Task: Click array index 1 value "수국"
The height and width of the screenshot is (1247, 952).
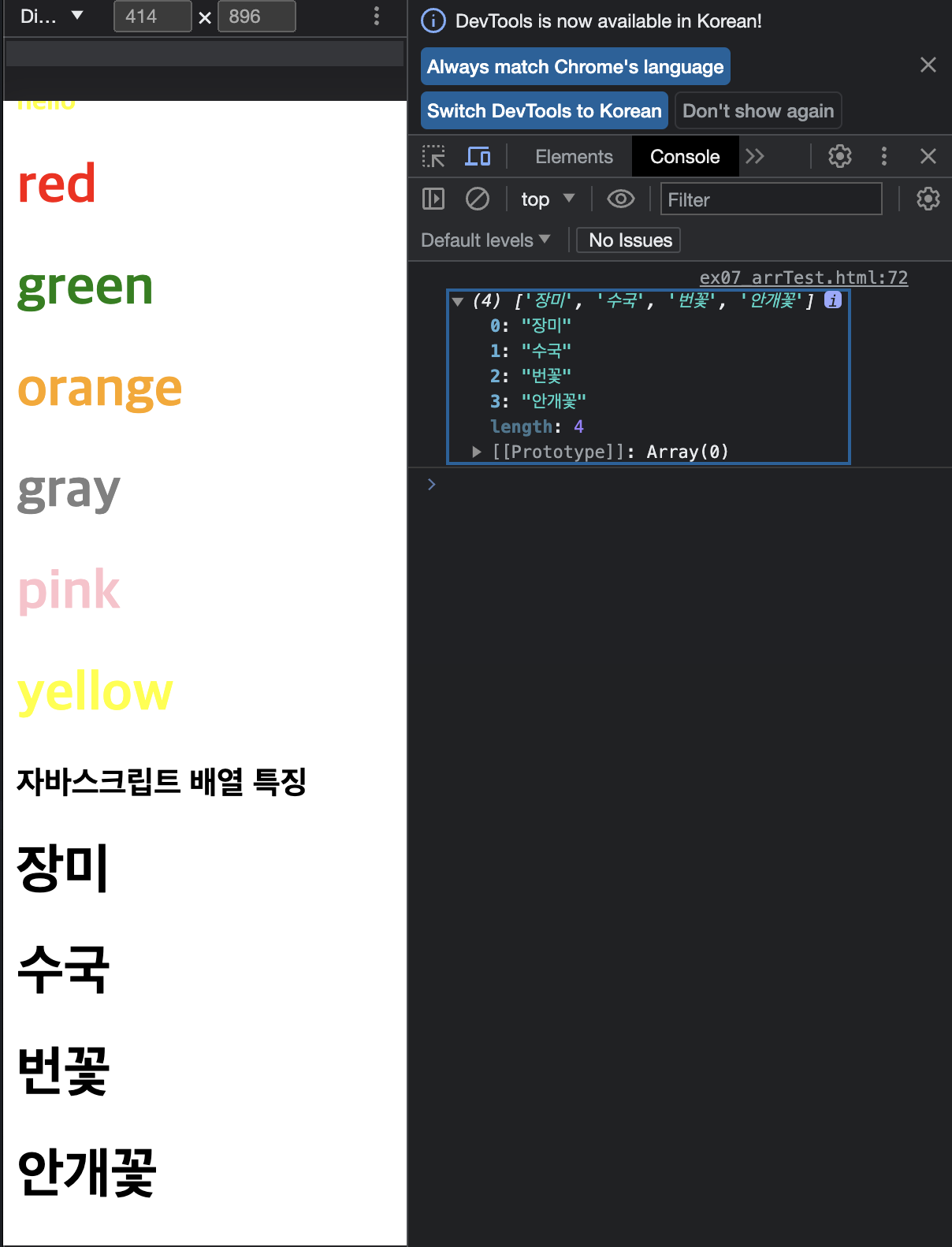Action: pyautogui.click(x=546, y=351)
